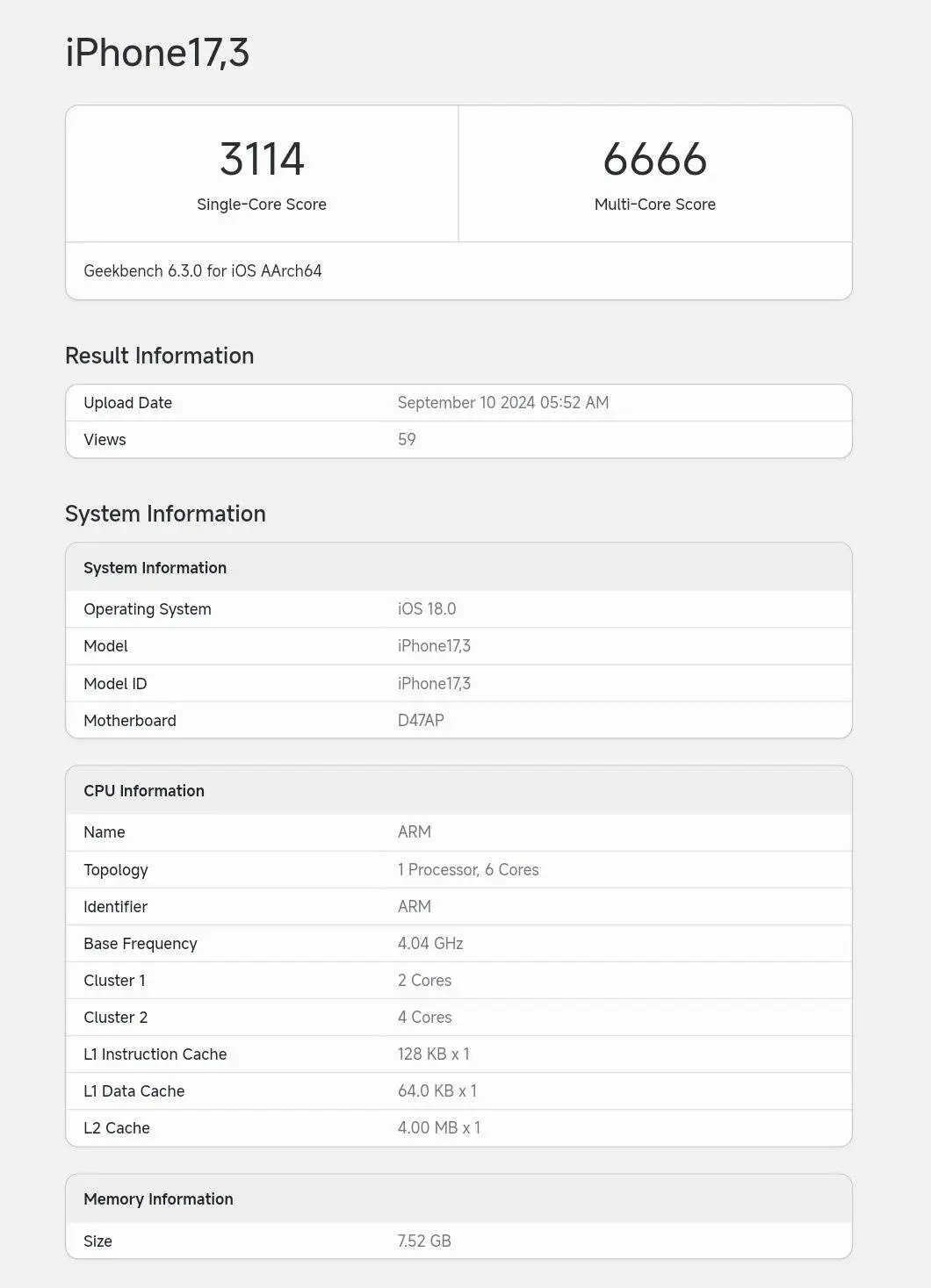
Task: Click the Memory Information panel header
Action: coord(158,1198)
